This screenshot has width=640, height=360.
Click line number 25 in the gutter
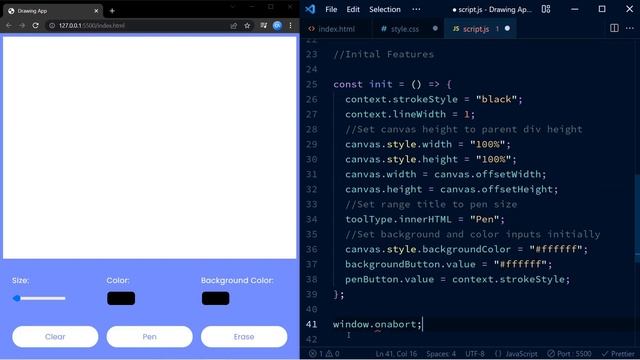pos(312,84)
